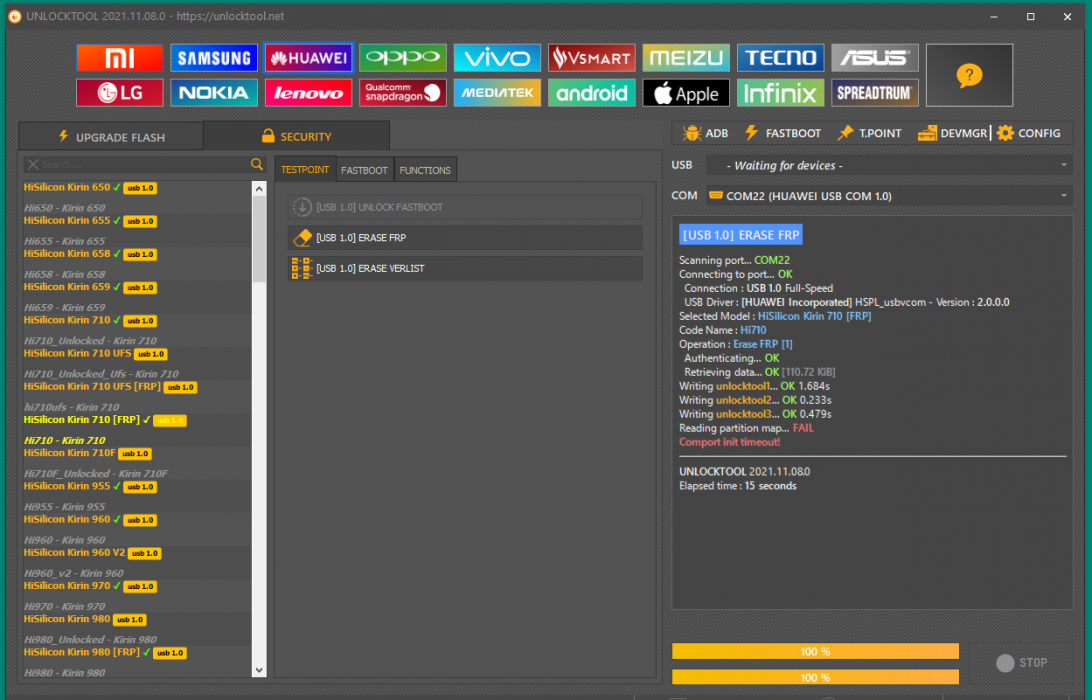Open the Android section logo
1092x700 pixels.
(x=591, y=93)
